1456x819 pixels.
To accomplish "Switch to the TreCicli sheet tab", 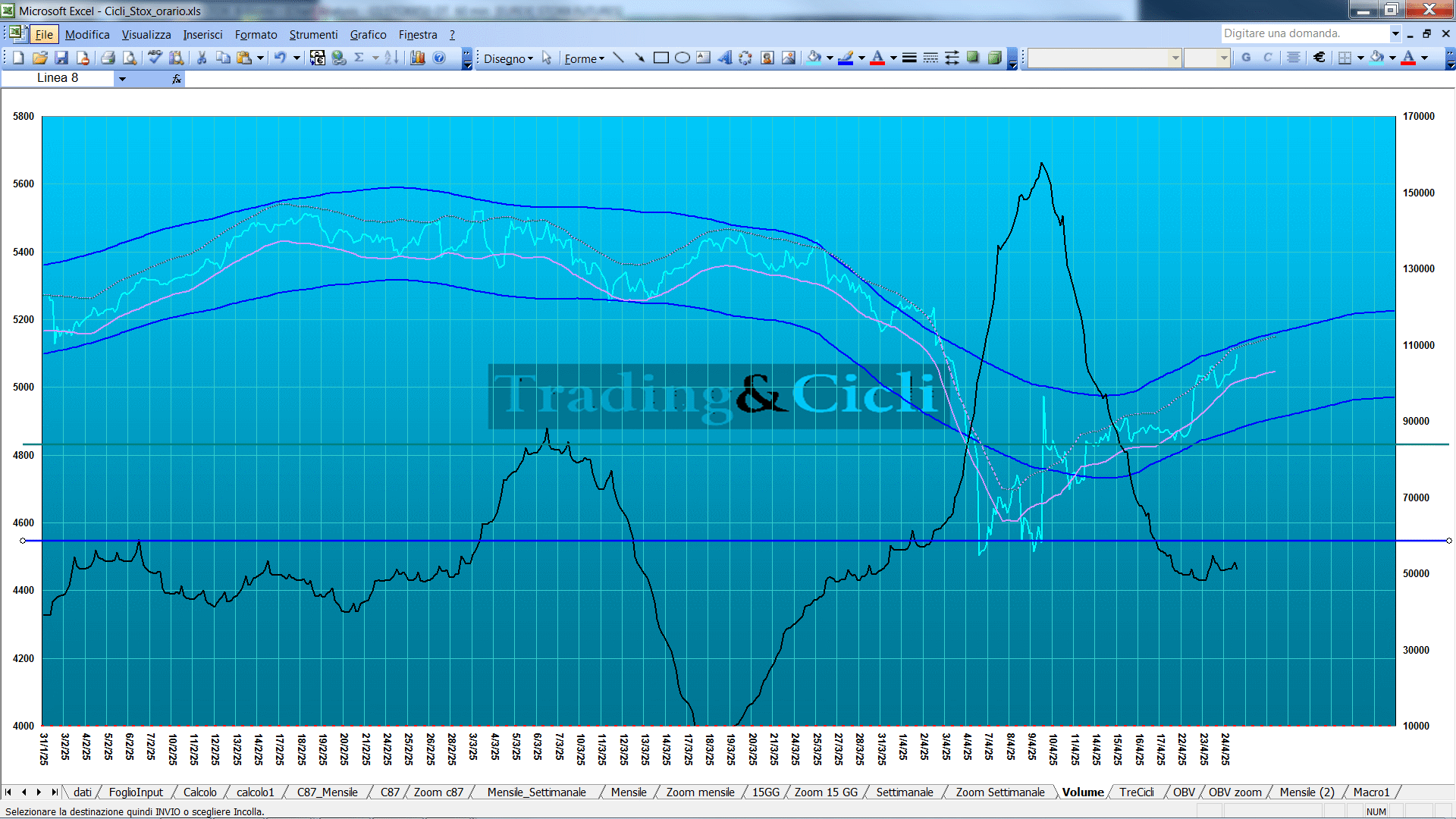I will pos(1137,792).
